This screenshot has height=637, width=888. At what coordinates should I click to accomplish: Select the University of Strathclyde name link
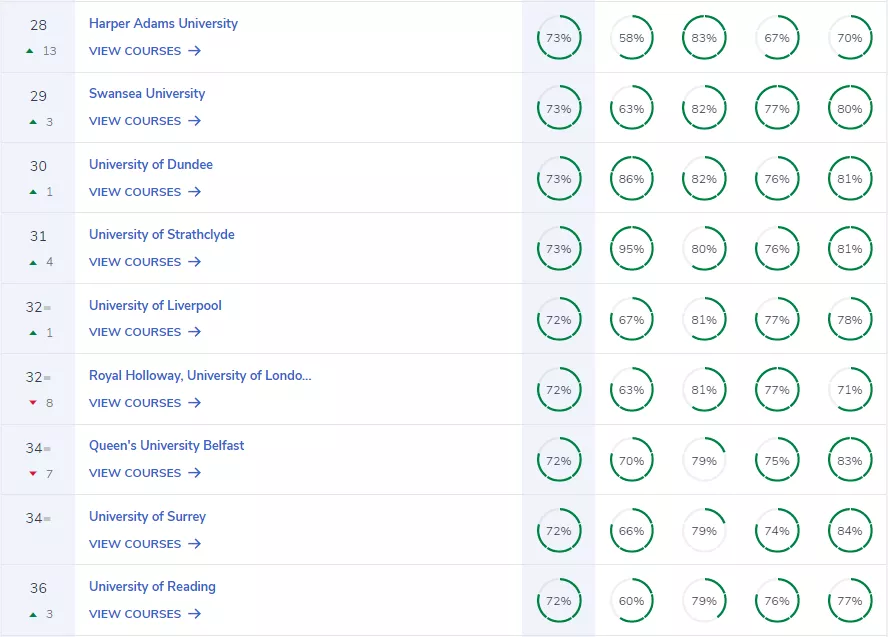click(x=162, y=234)
